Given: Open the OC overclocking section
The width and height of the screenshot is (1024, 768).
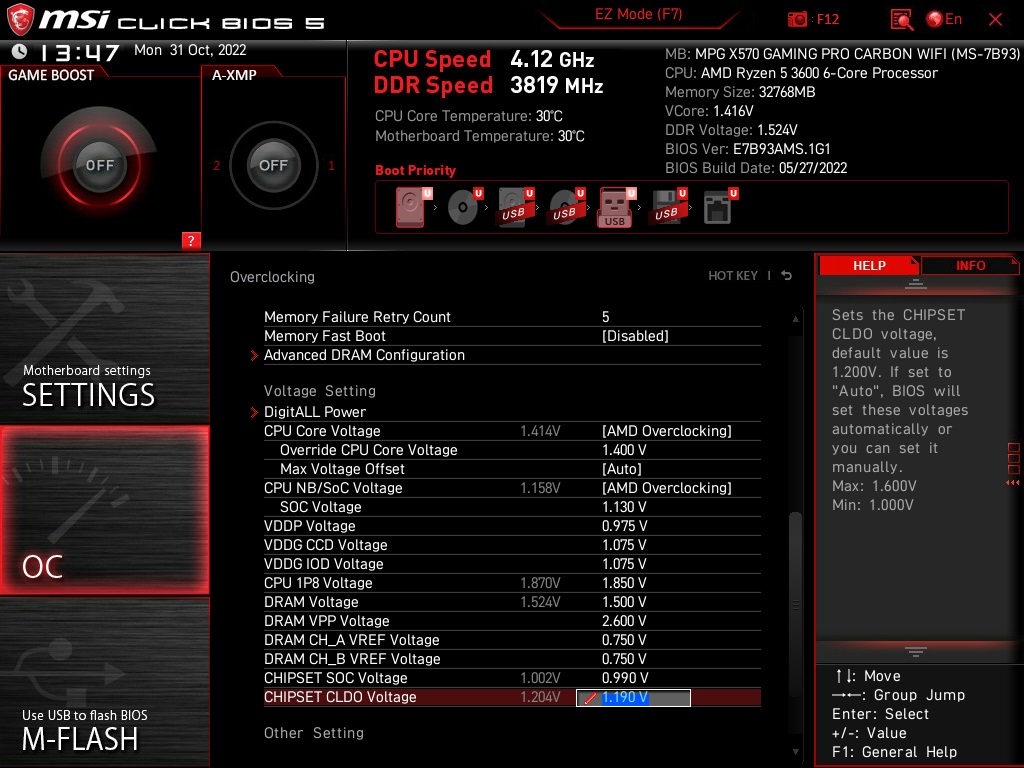Looking at the screenshot, I should point(104,510).
